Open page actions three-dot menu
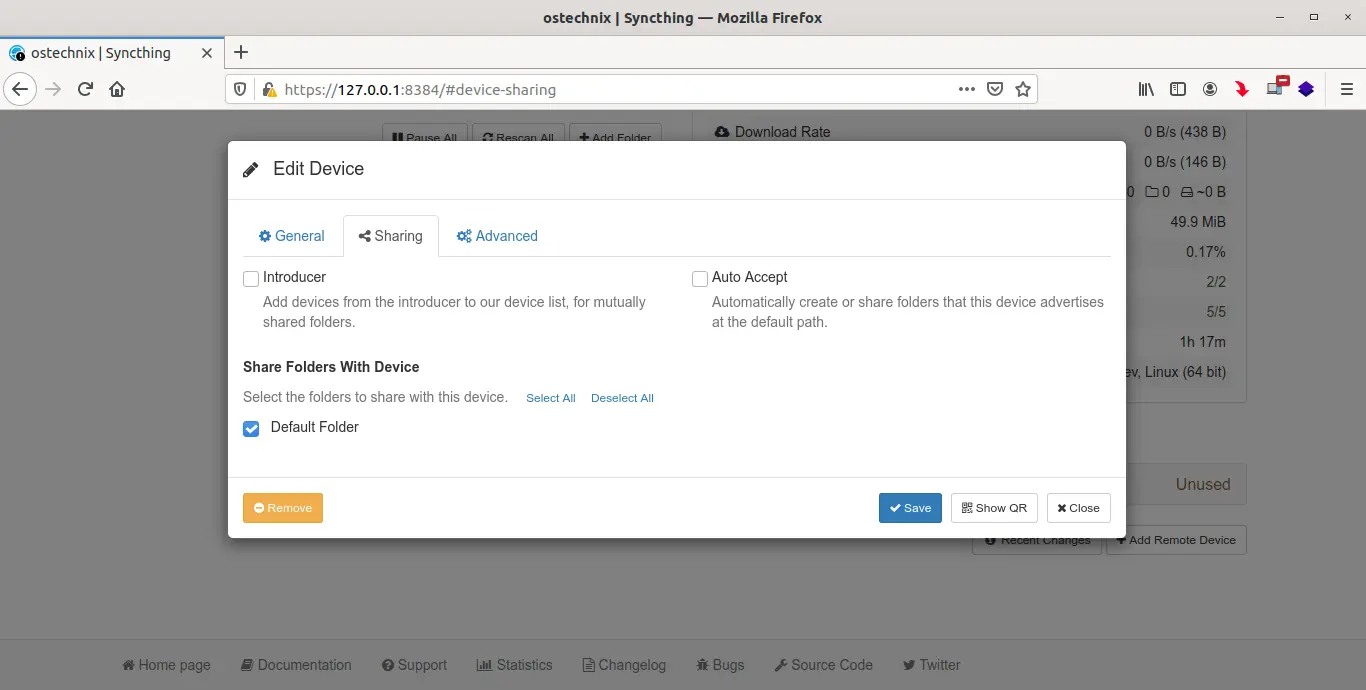This screenshot has height=690, width=1366. [966, 89]
